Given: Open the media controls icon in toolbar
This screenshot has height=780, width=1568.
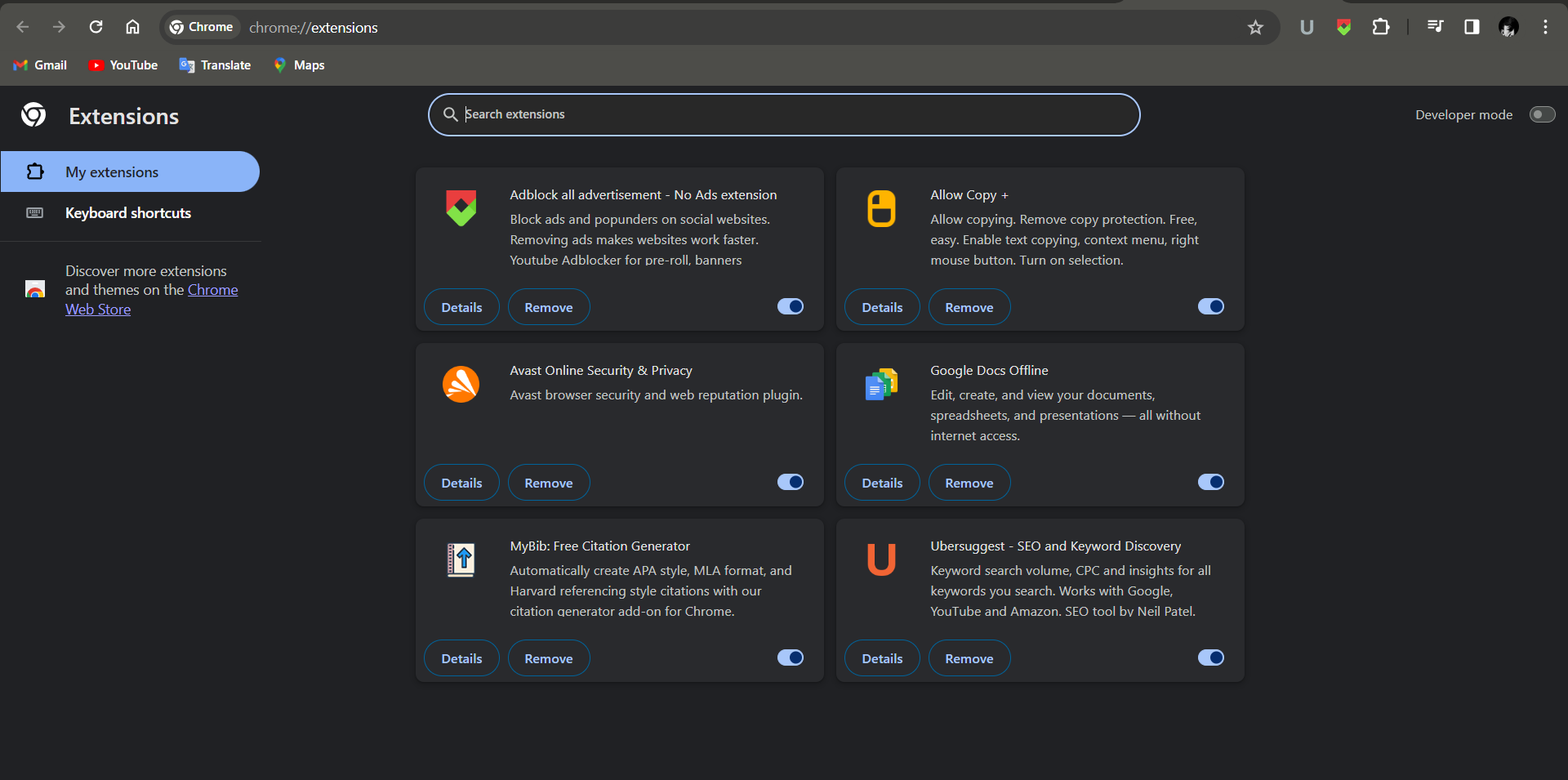Looking at the screenshot, I should (x=1435, y=27).
